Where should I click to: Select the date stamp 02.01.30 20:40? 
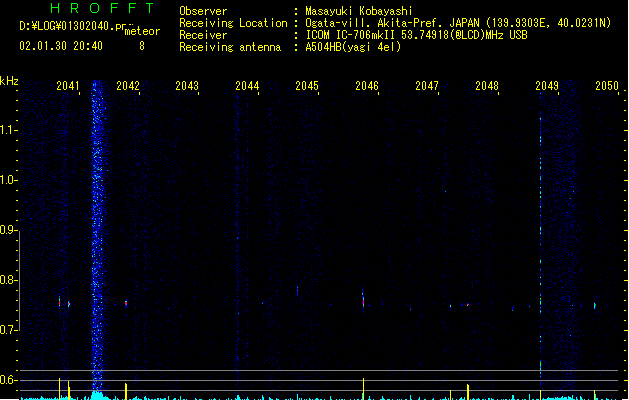(x=61, y=46)
